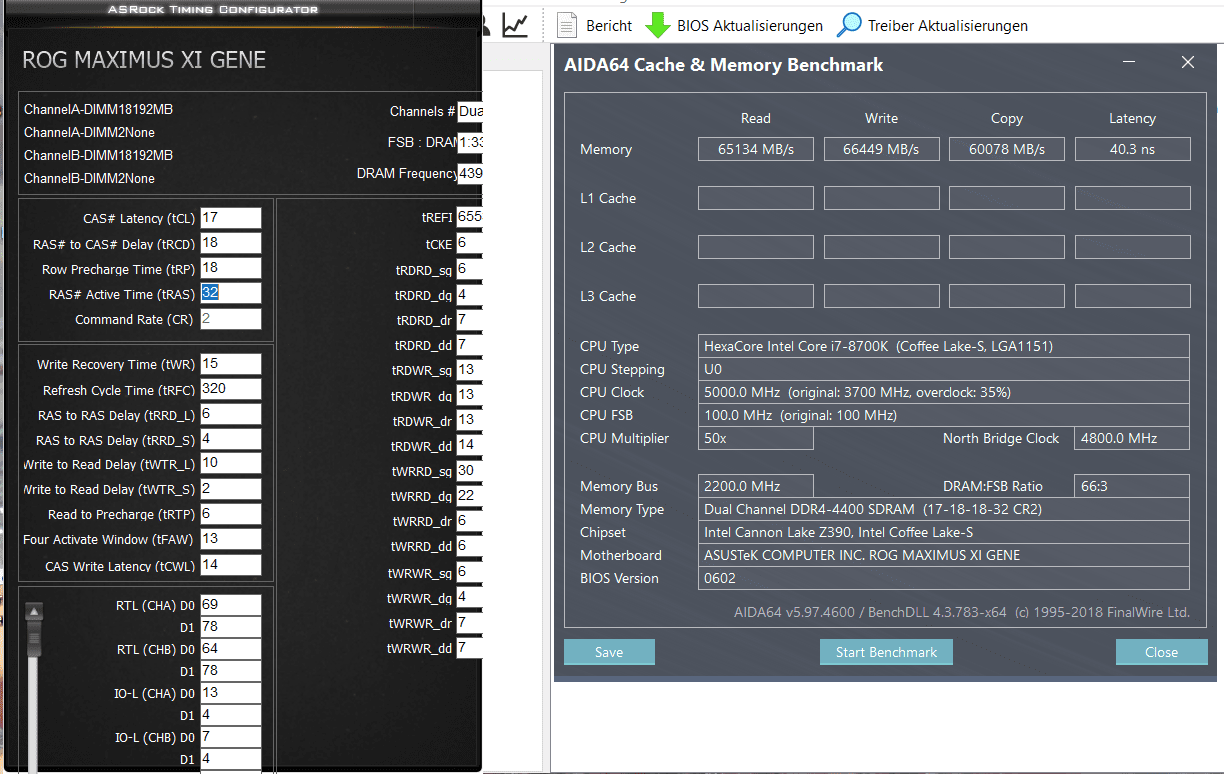This screenshot has height=774, width=1224.
Task: Open Treiber Aktualisierungen with the magnifier icon
Action: coord(932,25)
